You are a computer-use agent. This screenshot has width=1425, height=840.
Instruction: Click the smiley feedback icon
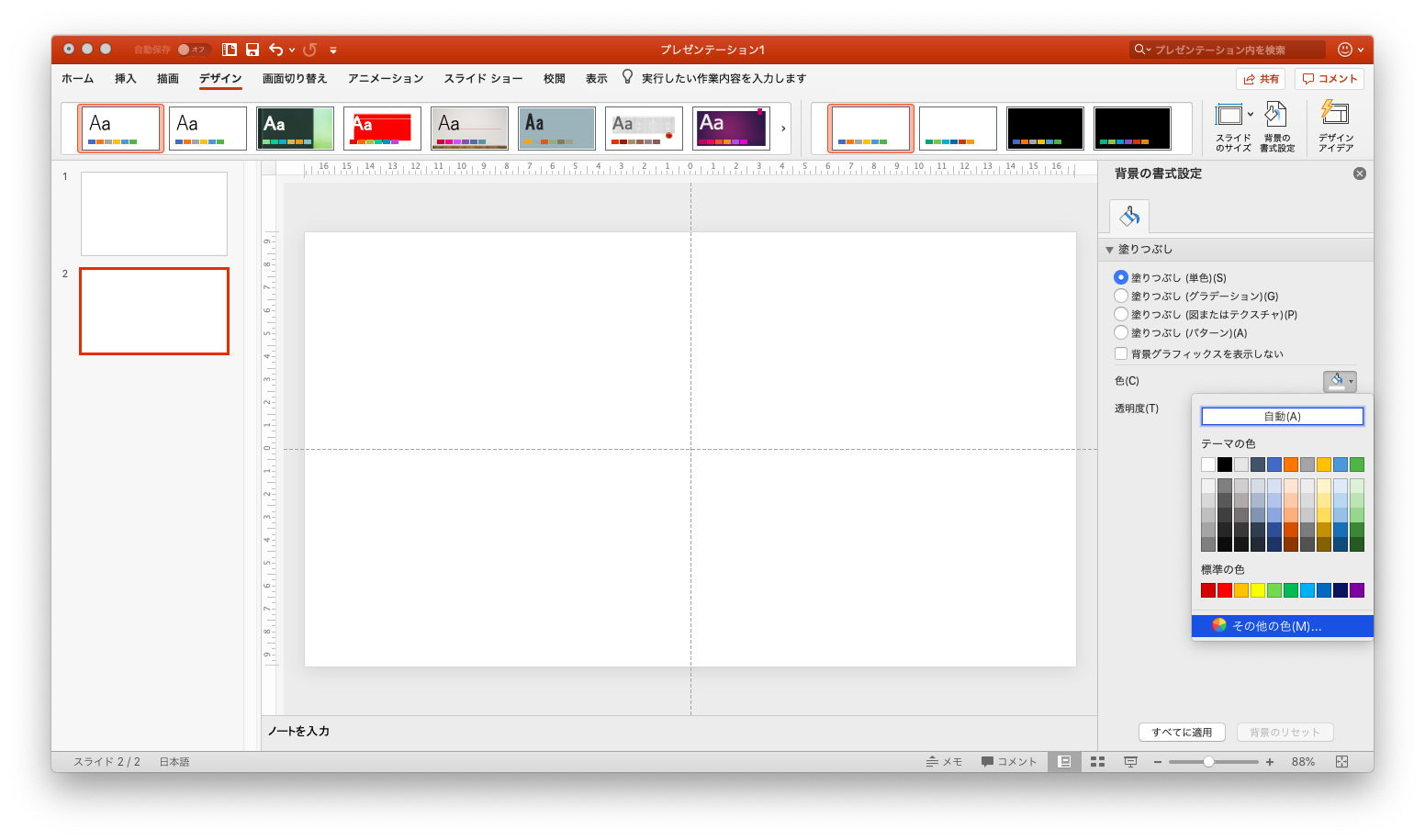tap(1345, 50)
